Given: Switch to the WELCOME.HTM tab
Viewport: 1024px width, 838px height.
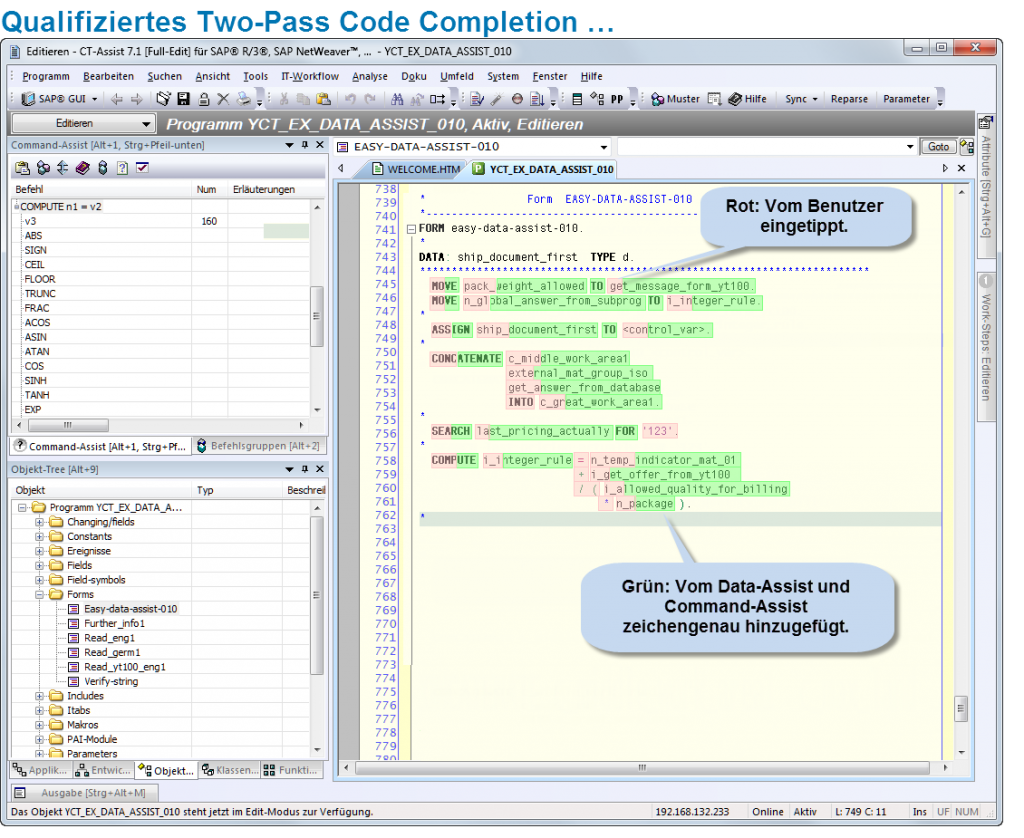Looking at the screenshot, I should click(425, 169).
